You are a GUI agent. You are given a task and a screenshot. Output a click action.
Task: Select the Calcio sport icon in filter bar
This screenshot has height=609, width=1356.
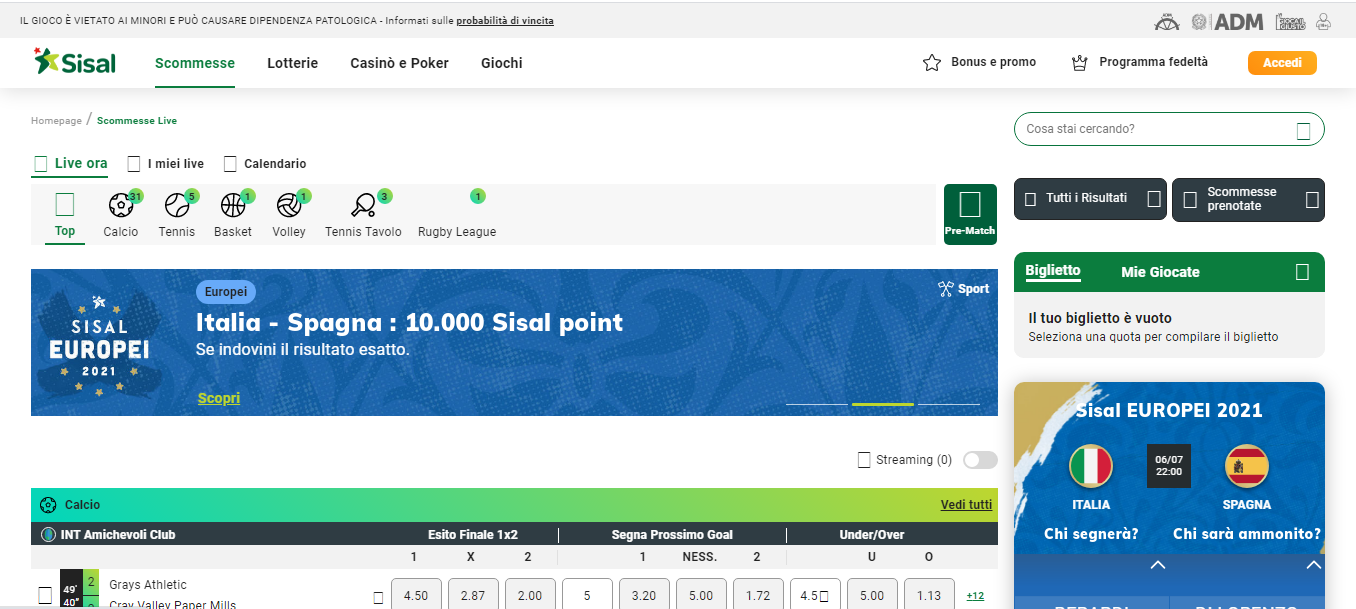click(120, 206)
